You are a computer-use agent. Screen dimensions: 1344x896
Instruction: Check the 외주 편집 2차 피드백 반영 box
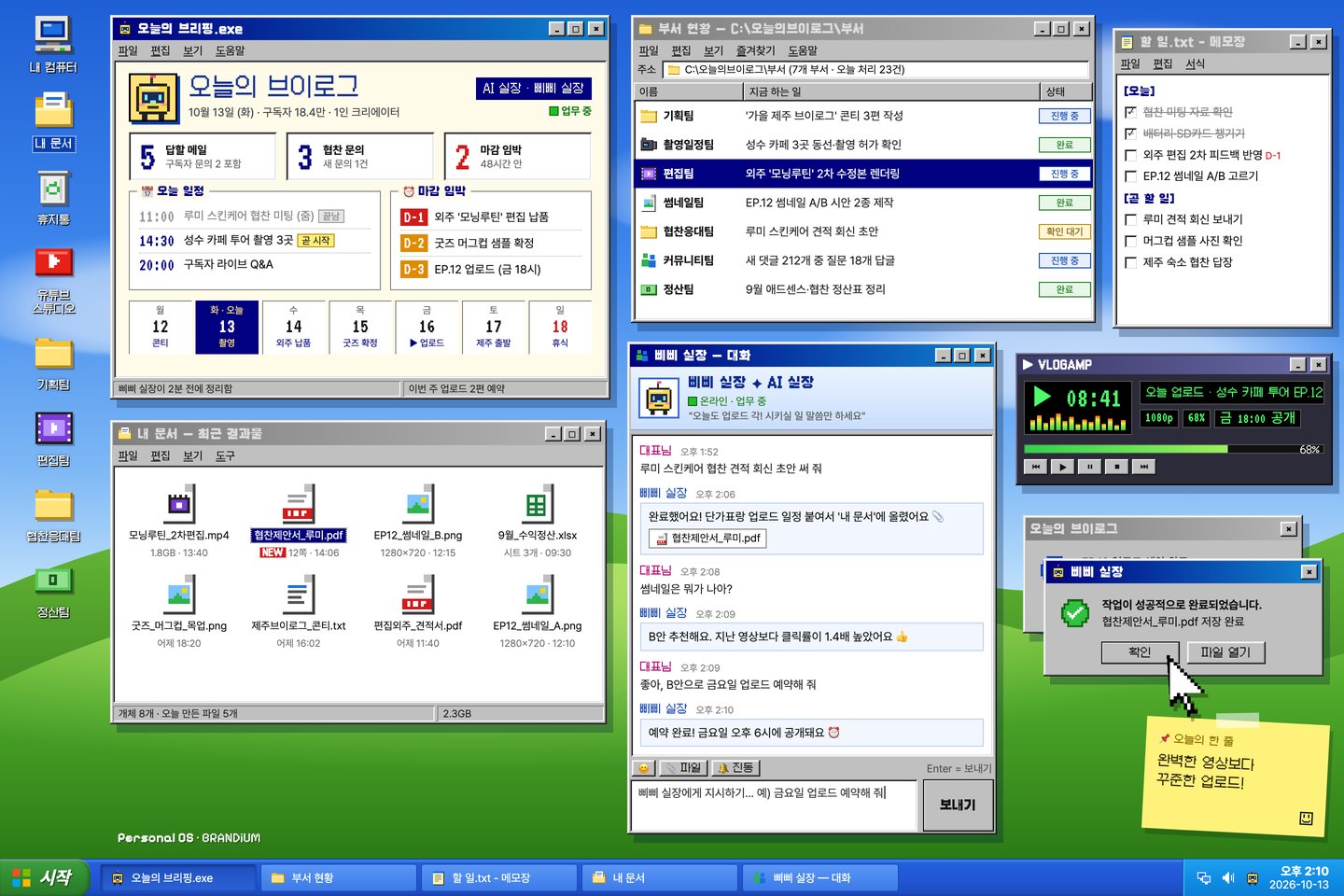coord(1130,155)
